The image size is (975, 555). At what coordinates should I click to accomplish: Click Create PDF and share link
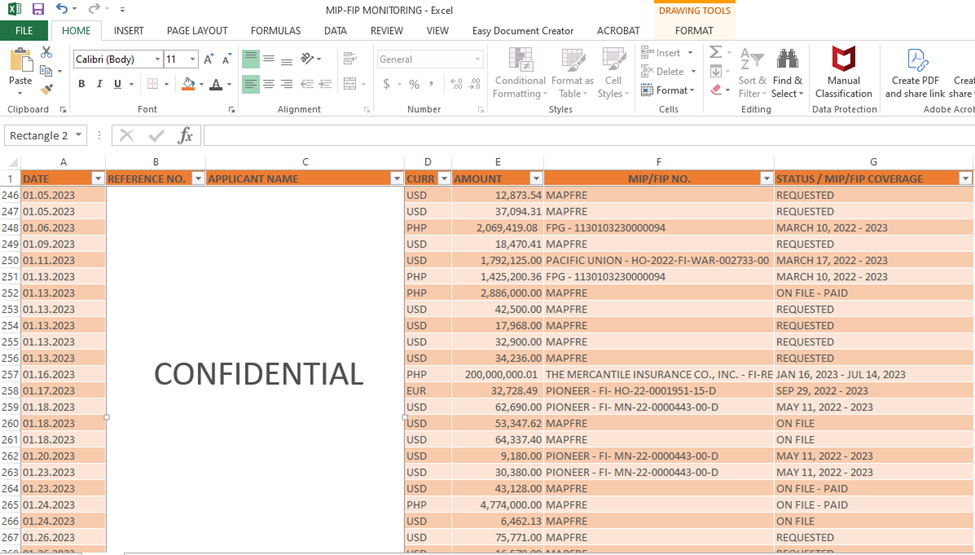click(915, 73)
